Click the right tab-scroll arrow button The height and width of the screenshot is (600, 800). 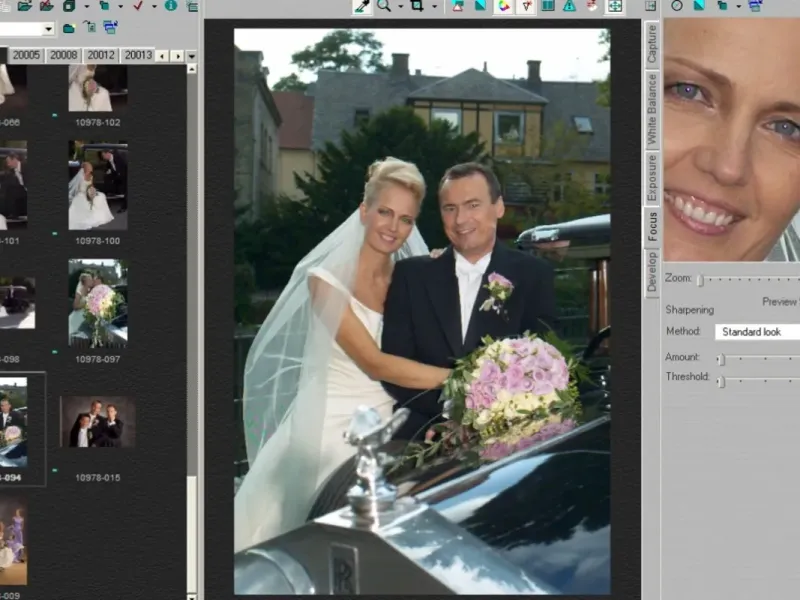177,56
